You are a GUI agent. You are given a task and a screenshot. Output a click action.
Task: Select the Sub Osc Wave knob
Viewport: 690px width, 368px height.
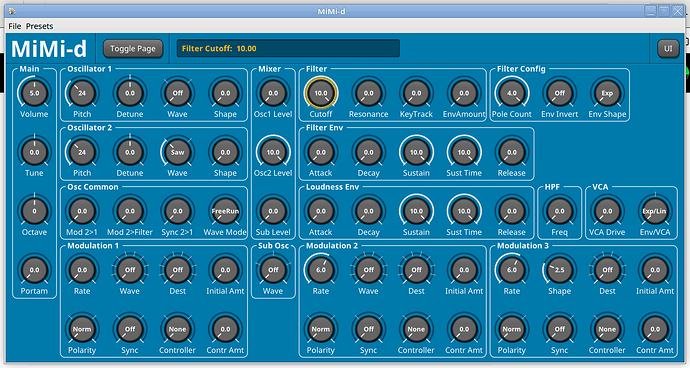click(273, 270)
